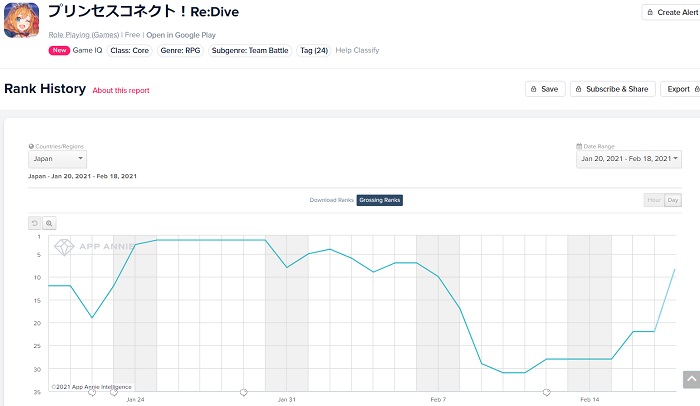This screenshot has width=700, height=406.
Task: Click the event marker before Jan 31
Action: coord(243,393)
